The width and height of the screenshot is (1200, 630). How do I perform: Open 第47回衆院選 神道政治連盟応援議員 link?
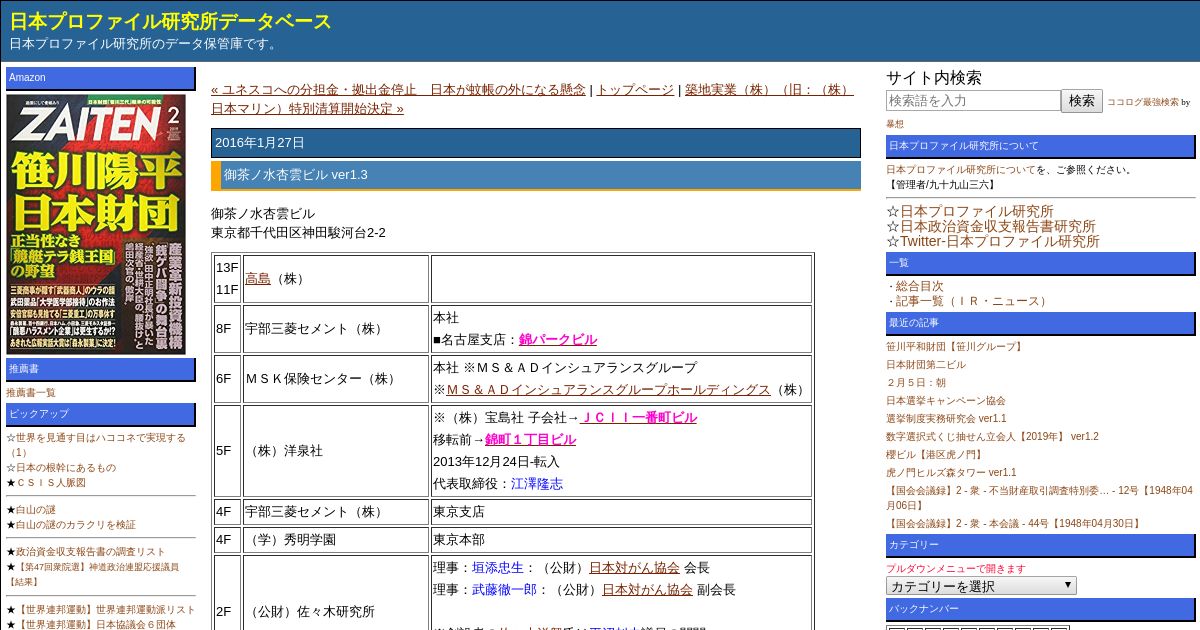[x=93, y=573]
